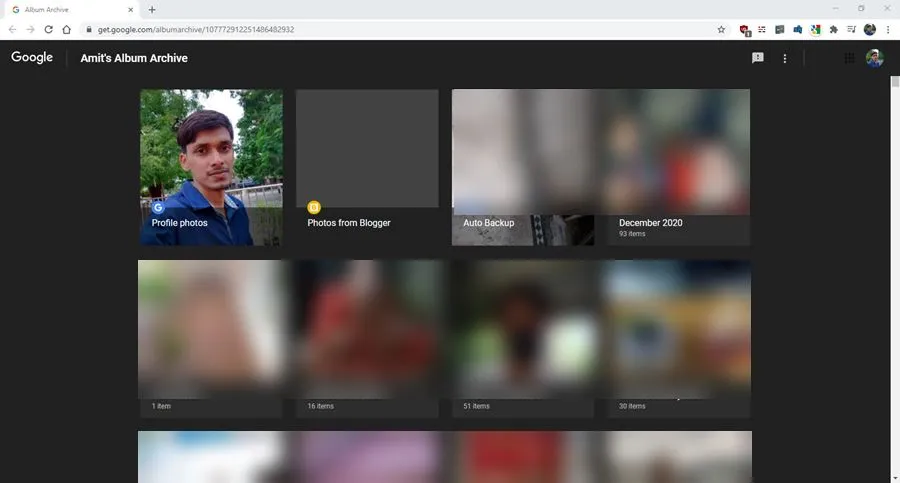The image size is (900, 483).
Task: Open the multicolor Google-style extension icon
Action: (816, 29)
